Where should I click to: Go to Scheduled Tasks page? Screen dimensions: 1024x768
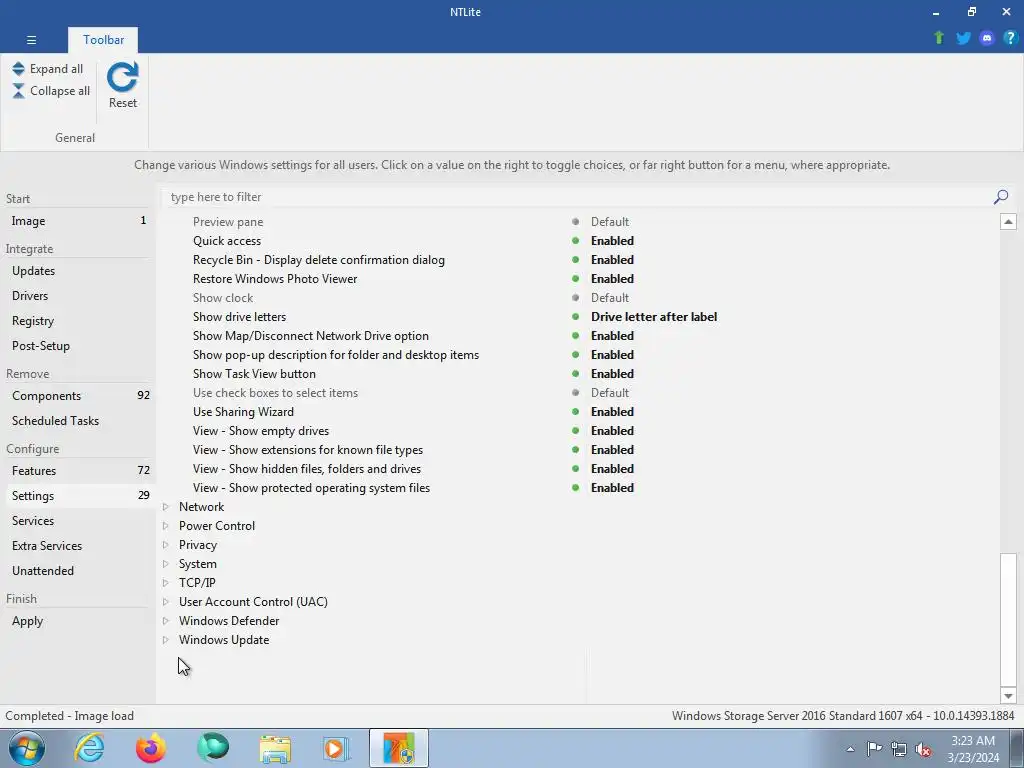tap(78, 421)
